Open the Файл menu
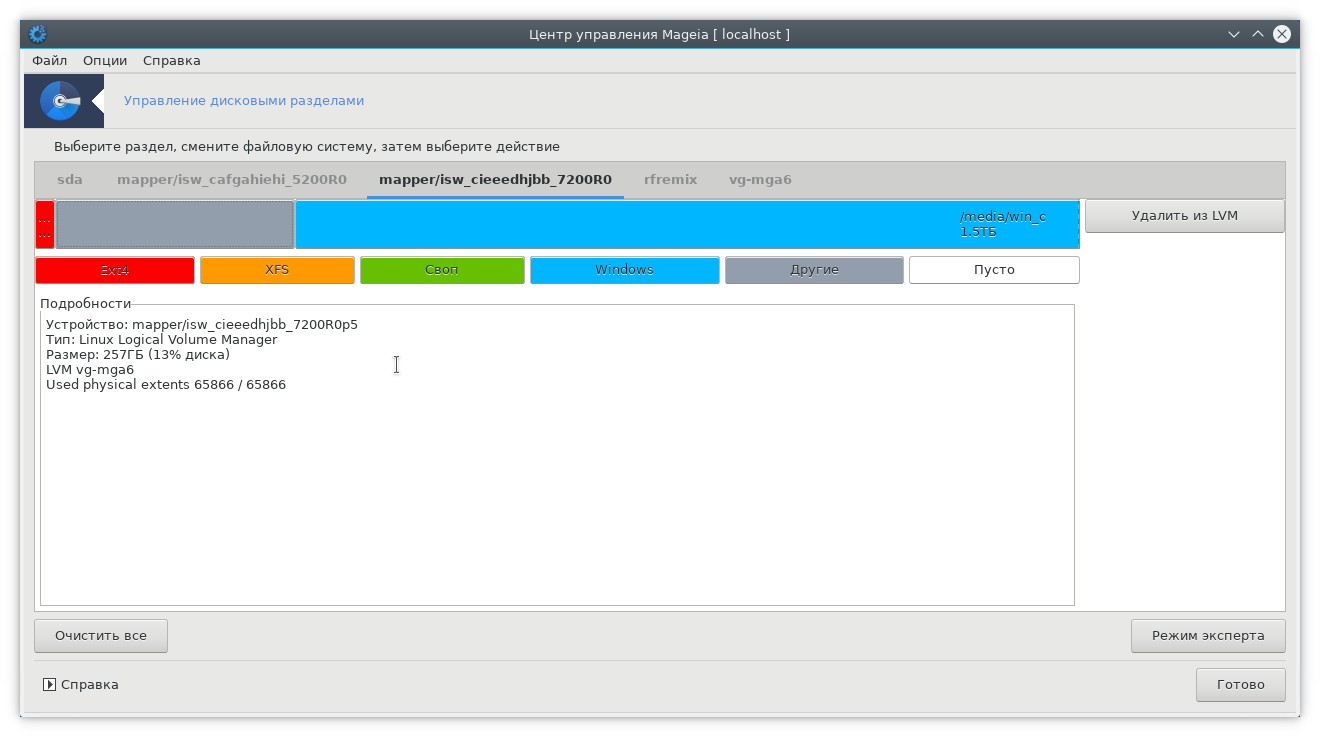Image resolution: width=1320 pixels, height=737 pixels. coord(50,60)
